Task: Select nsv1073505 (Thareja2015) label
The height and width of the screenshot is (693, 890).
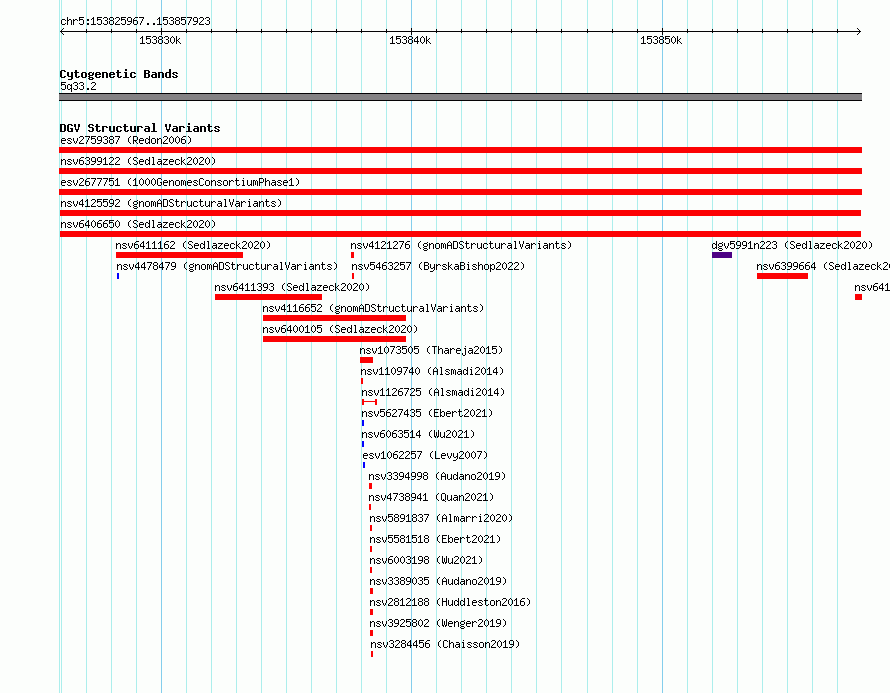Action: coord(431,350)
